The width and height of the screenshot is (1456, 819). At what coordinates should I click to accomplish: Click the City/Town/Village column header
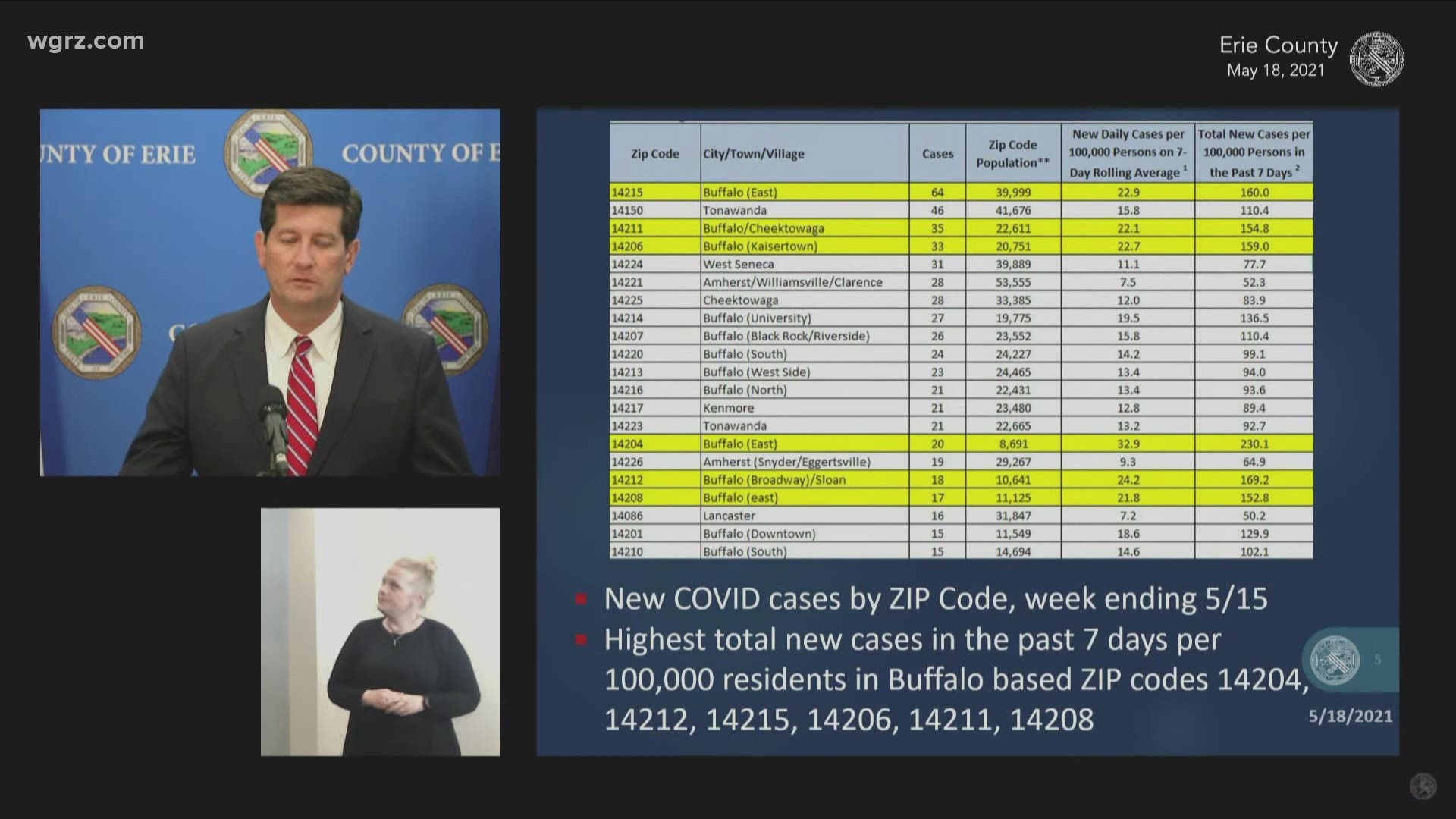[805, 154]
